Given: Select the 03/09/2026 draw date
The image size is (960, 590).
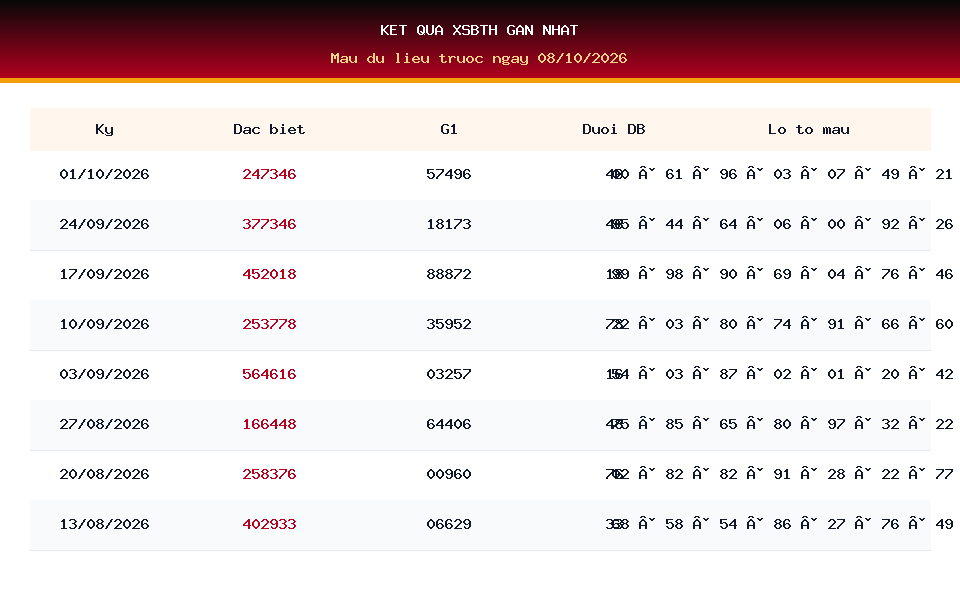Looking at the screenshot, I should (x=104, y=374).
